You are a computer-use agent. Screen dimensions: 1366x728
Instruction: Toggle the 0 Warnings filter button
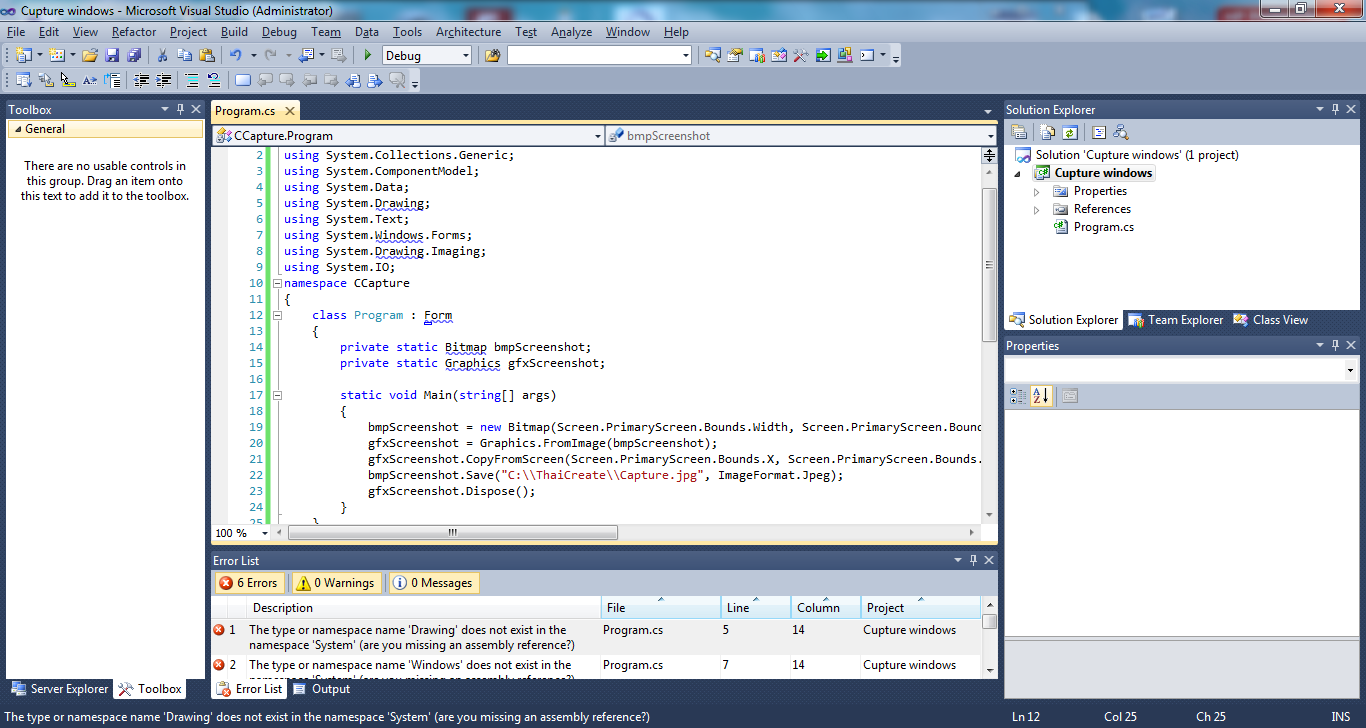tap(336, 583)
